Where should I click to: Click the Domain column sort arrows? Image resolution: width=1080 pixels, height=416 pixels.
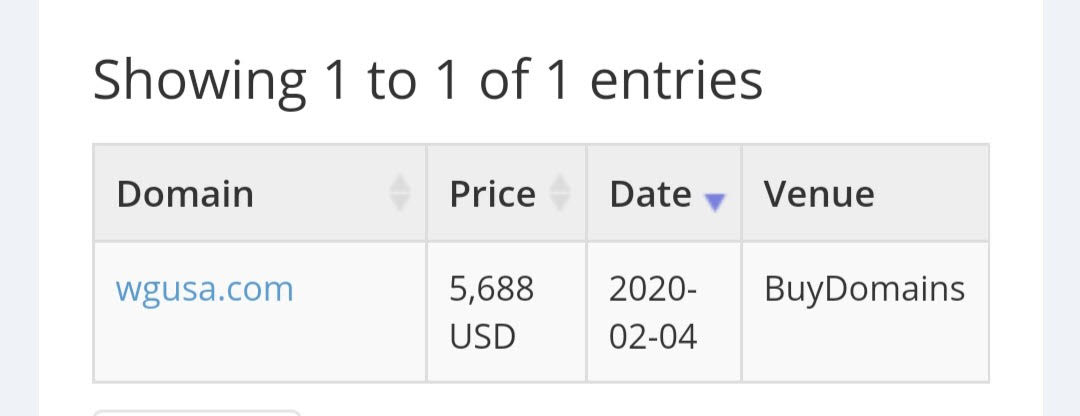(400, 193)
